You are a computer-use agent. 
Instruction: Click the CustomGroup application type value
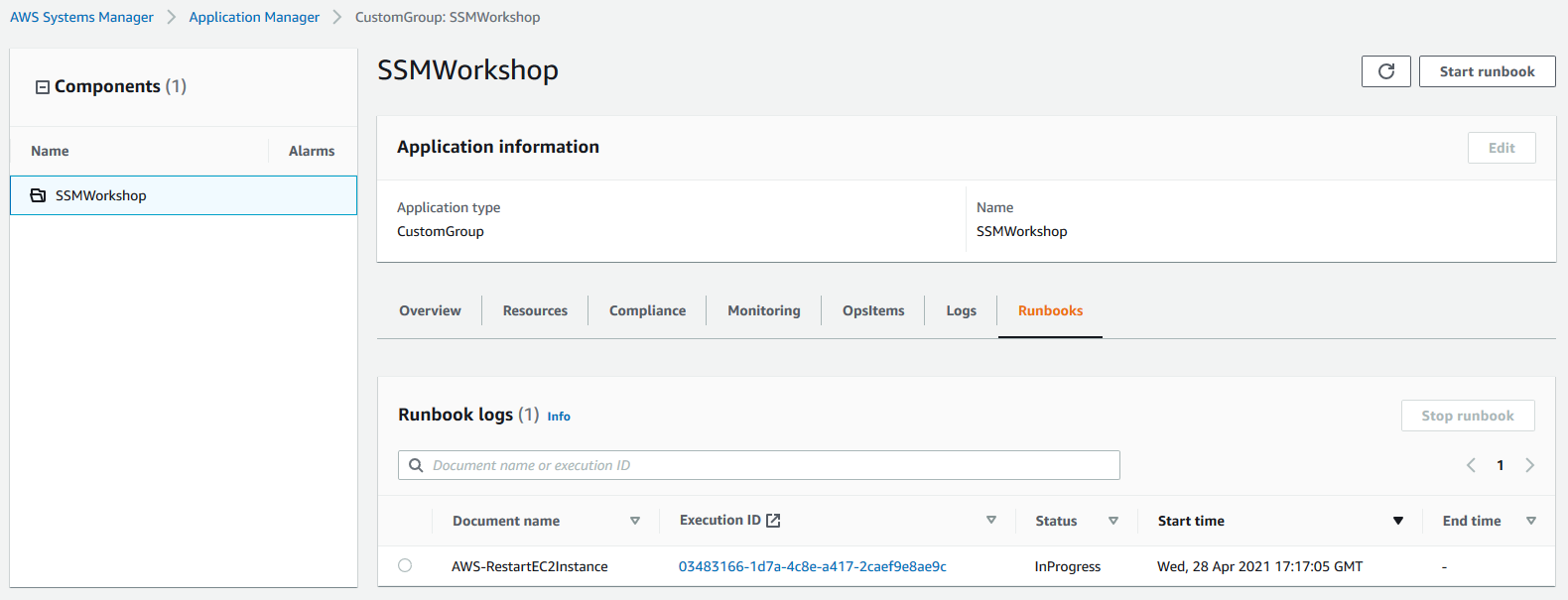[441, 231]
